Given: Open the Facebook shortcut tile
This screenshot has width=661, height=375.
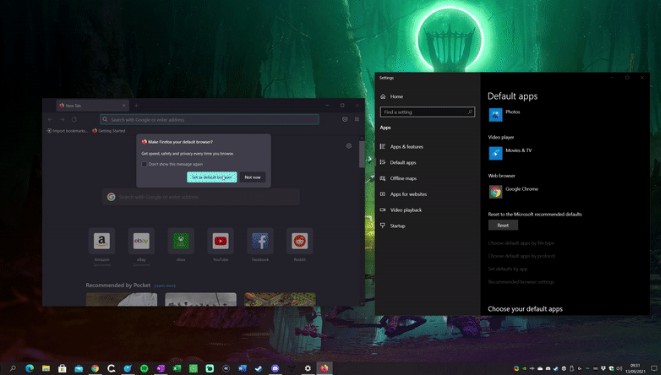Looking at the screenshot, I should coord(260,241).
